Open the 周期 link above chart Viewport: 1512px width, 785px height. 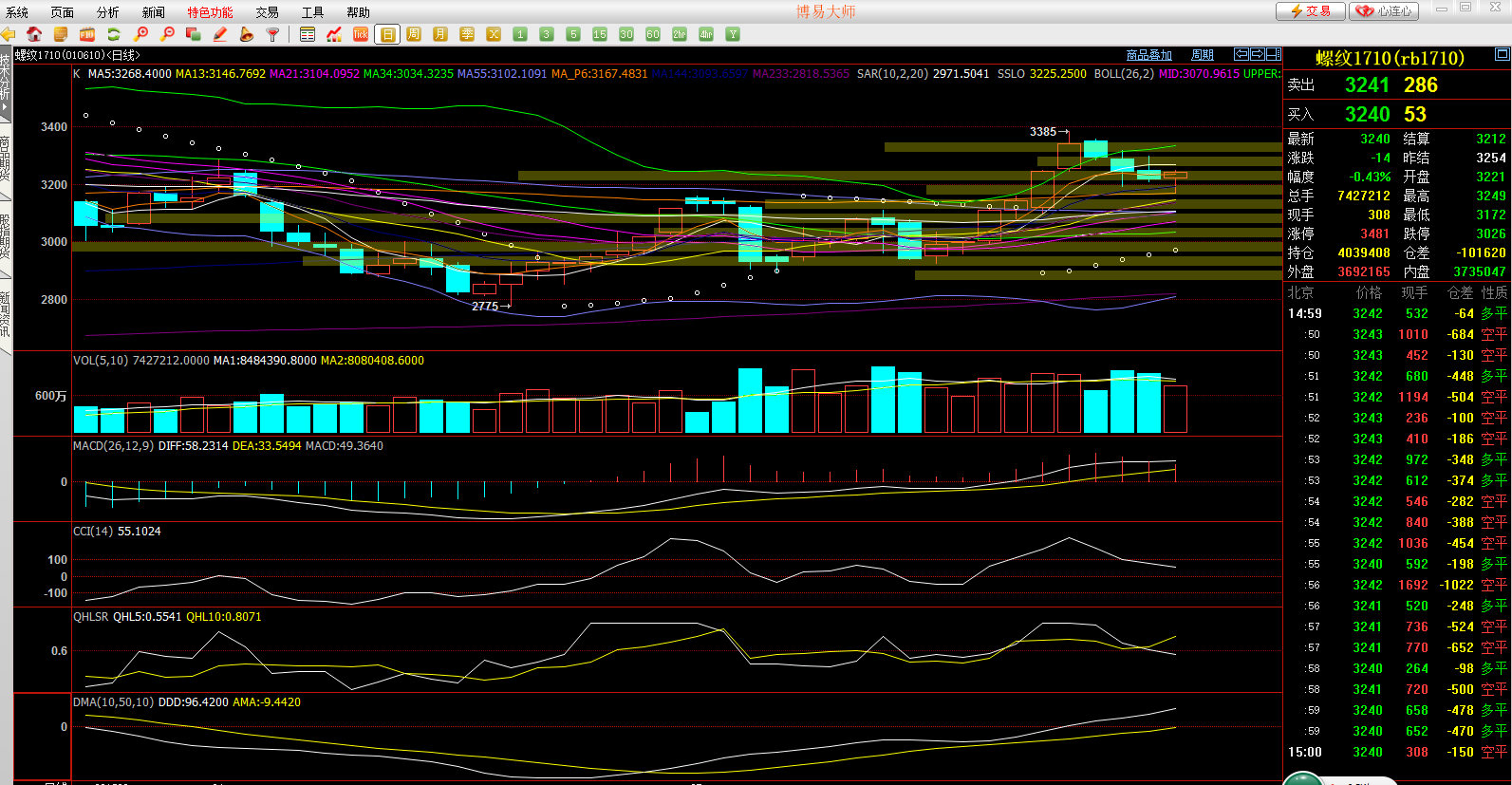point(1203,55)
